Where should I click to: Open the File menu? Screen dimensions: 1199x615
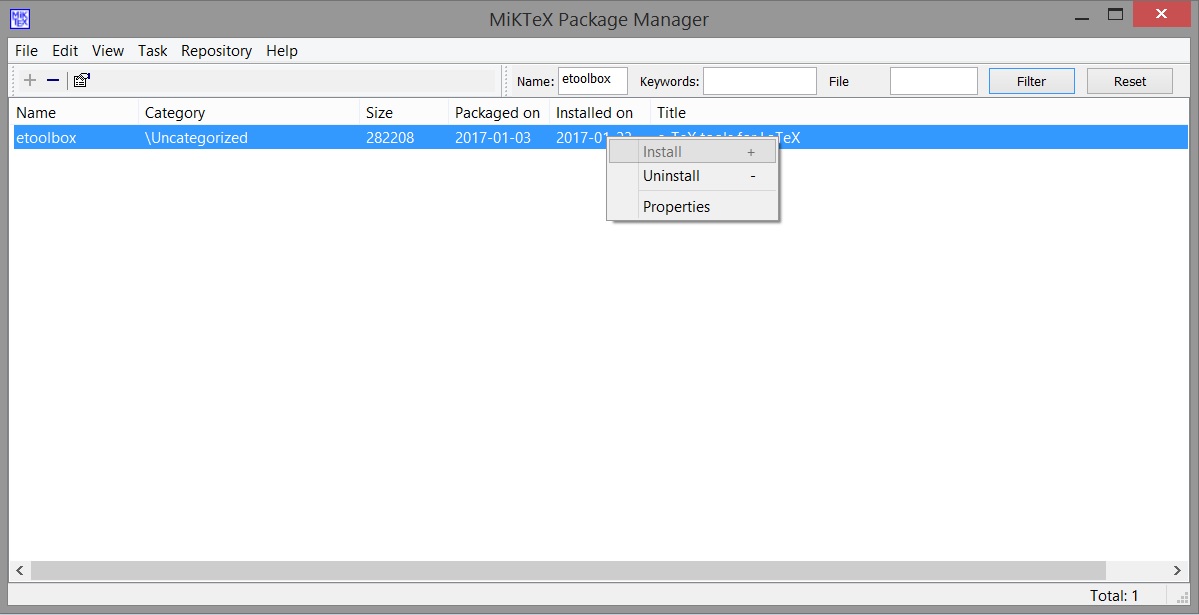(26, 50)
